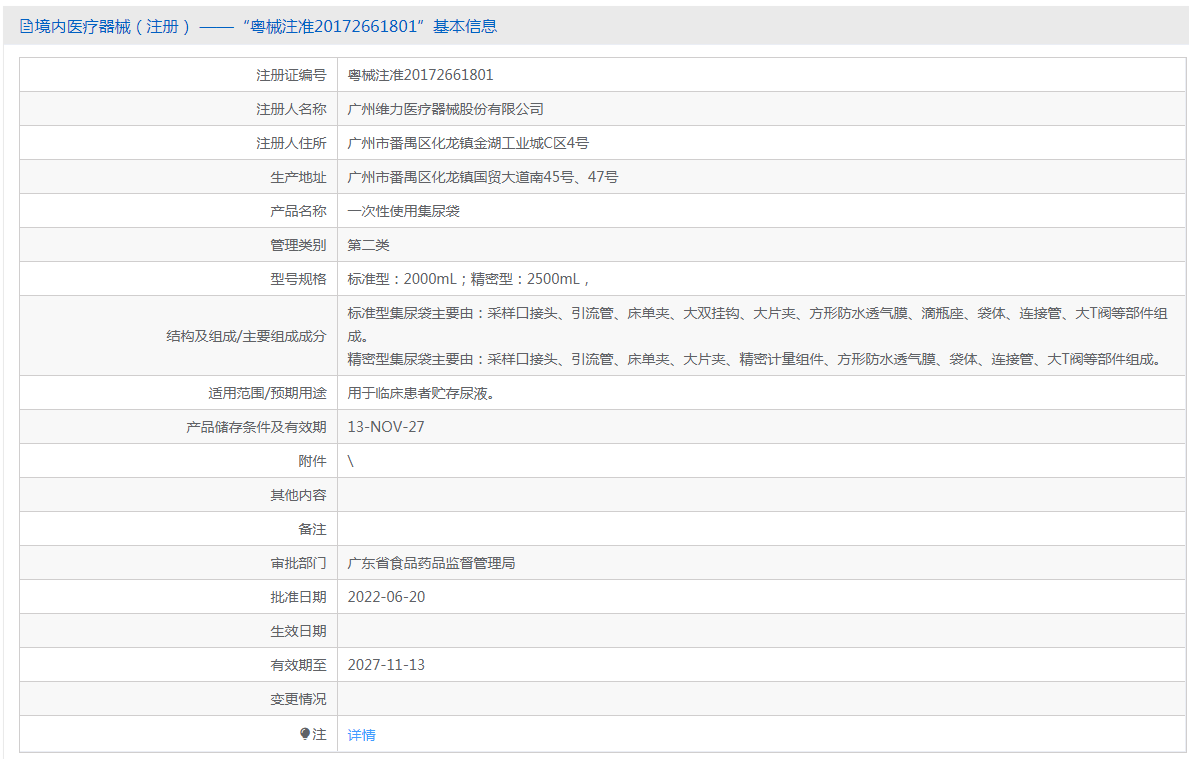This screenshot has height=759, width=1189.
Task: Click the 备注 label
Action: tap(312, 529)
